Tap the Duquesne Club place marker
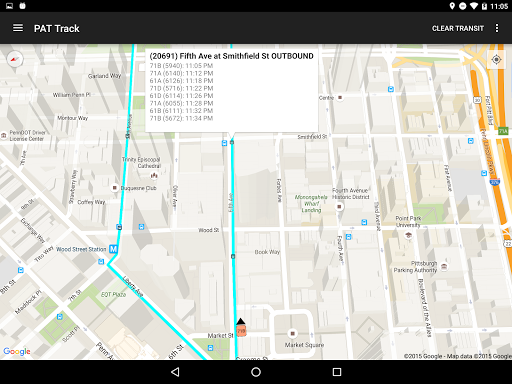512x384 pixels. (114, 188)
